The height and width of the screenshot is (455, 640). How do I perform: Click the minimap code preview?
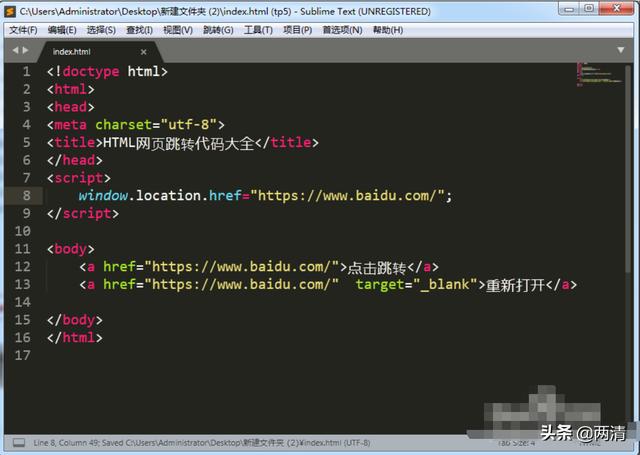pos(598,75)
